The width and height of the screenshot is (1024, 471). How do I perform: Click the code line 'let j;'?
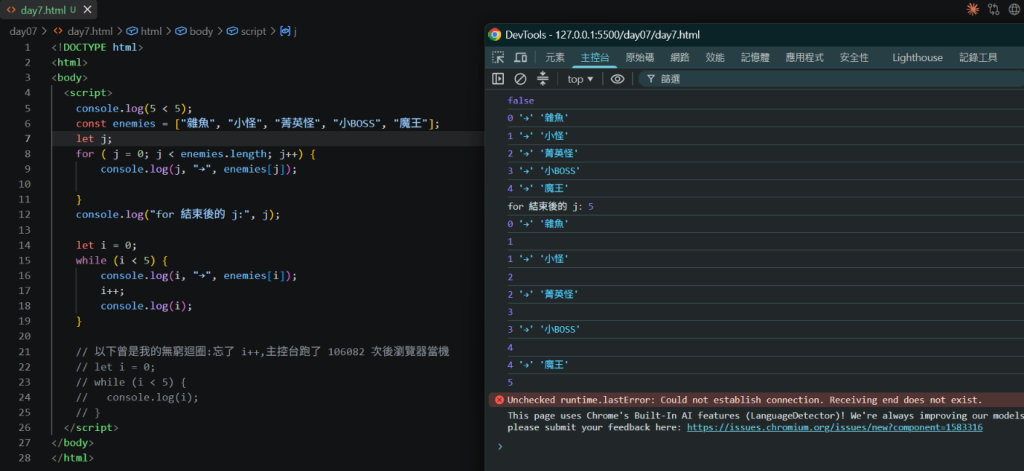pos(94,138)
